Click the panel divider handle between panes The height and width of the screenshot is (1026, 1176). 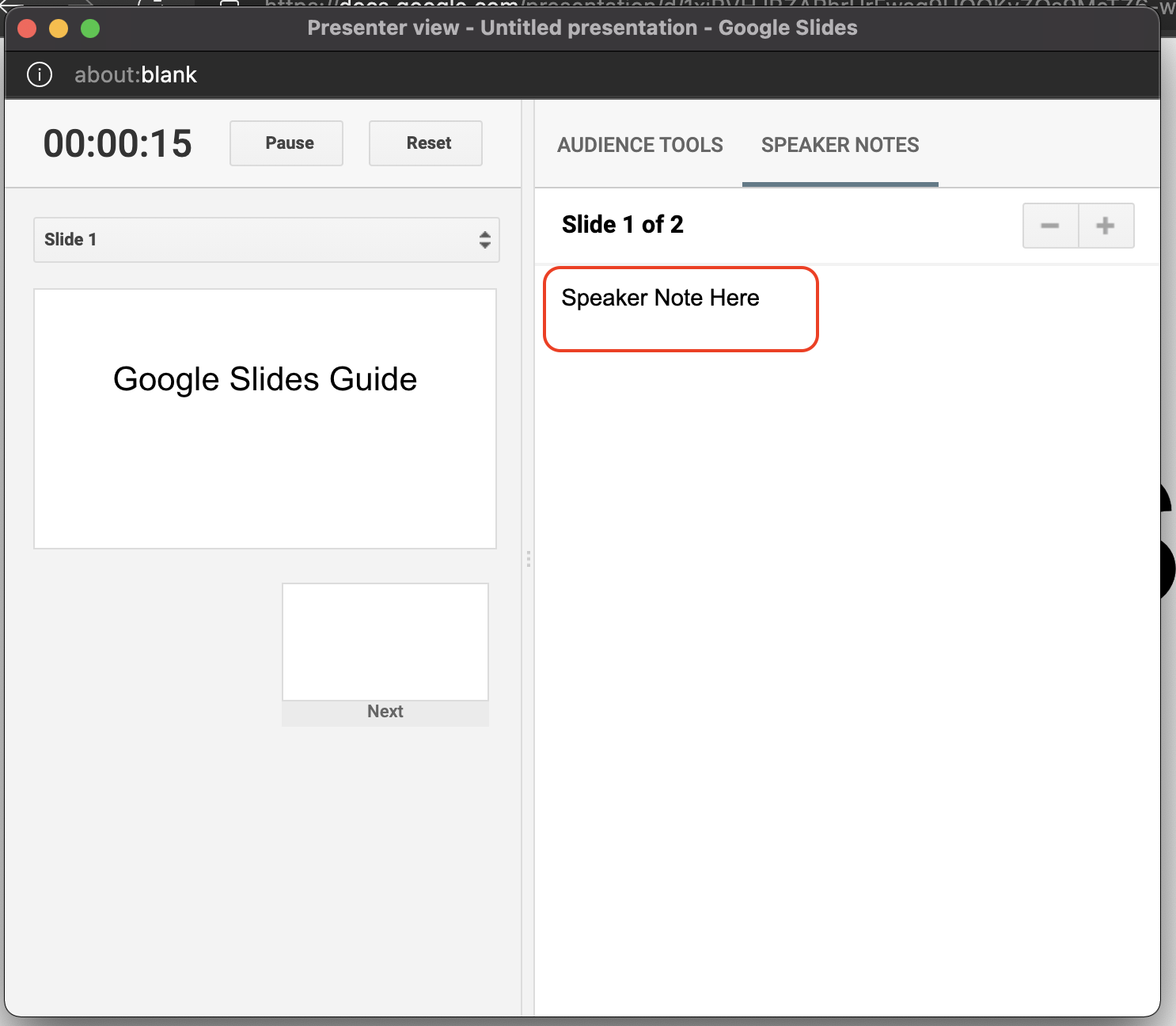(528, 560)
